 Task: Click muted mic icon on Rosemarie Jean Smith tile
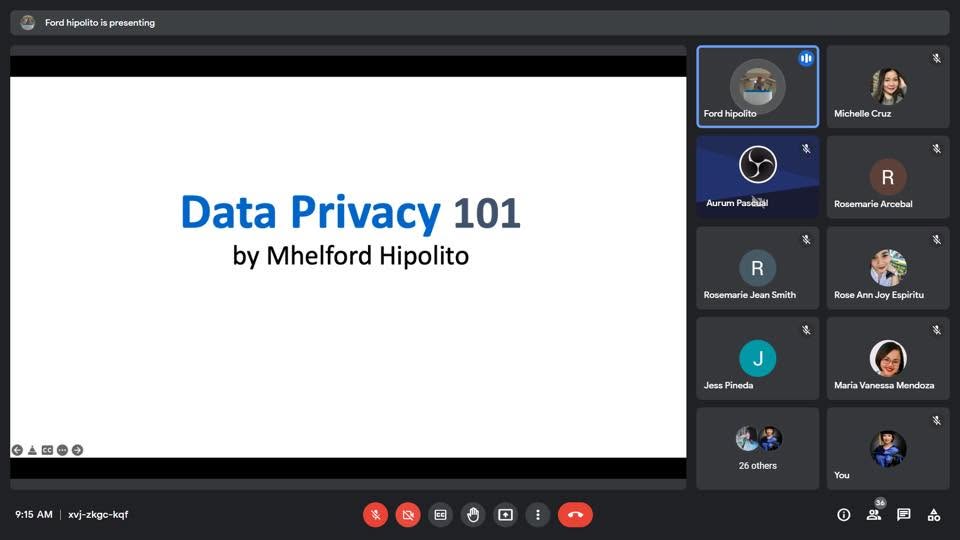(806, 239)
